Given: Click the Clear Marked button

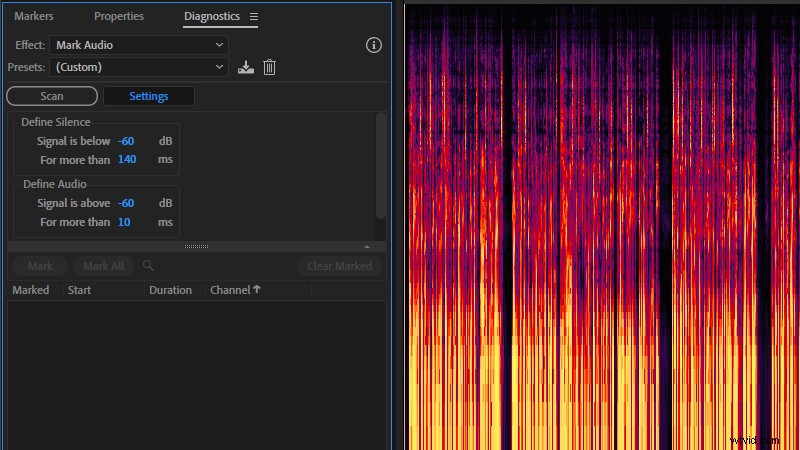Looking at the screenshot, I should [339, 266].
